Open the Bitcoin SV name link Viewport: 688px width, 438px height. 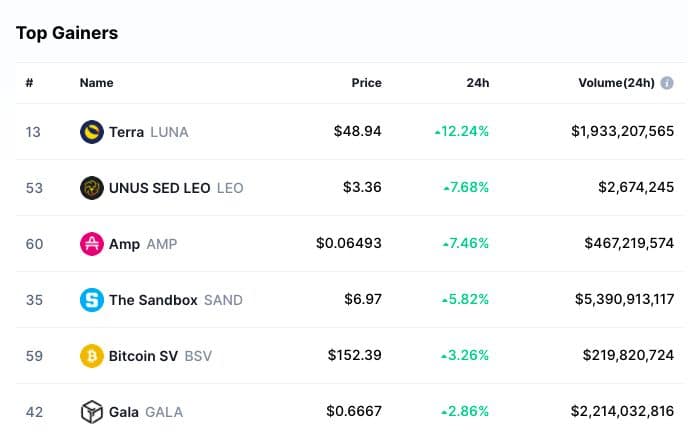click(143, 356)
